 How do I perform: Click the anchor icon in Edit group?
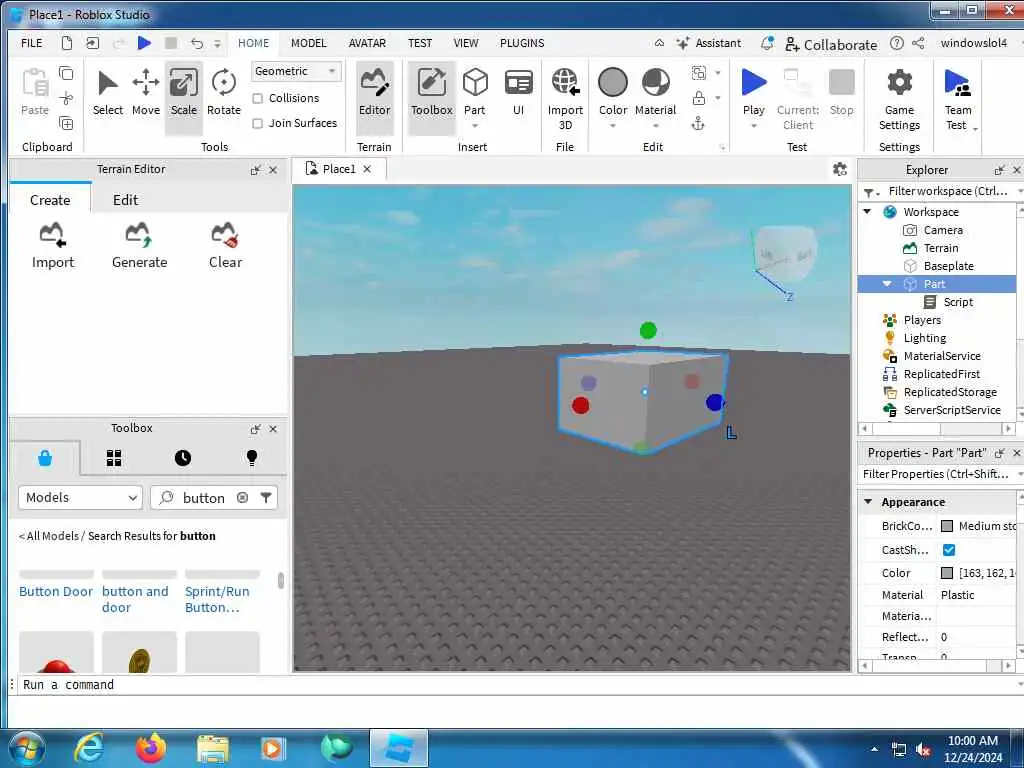click(x=698, y=123)
